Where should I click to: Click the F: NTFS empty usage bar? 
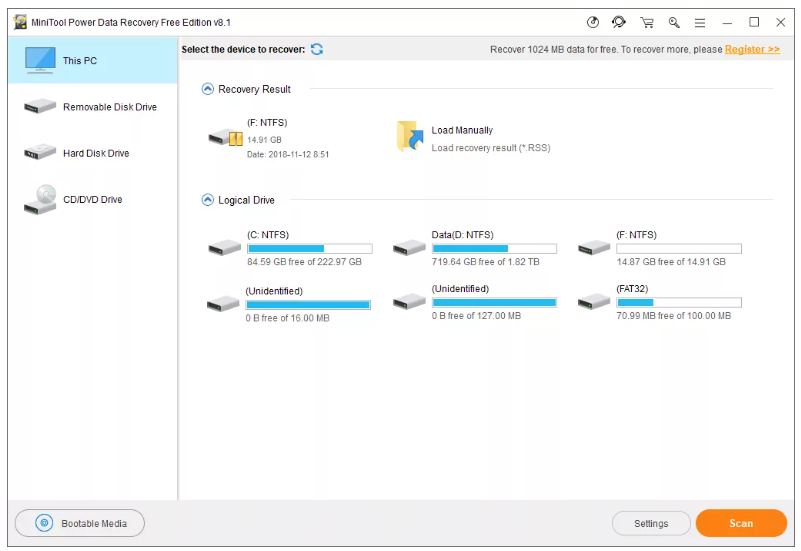679,249
